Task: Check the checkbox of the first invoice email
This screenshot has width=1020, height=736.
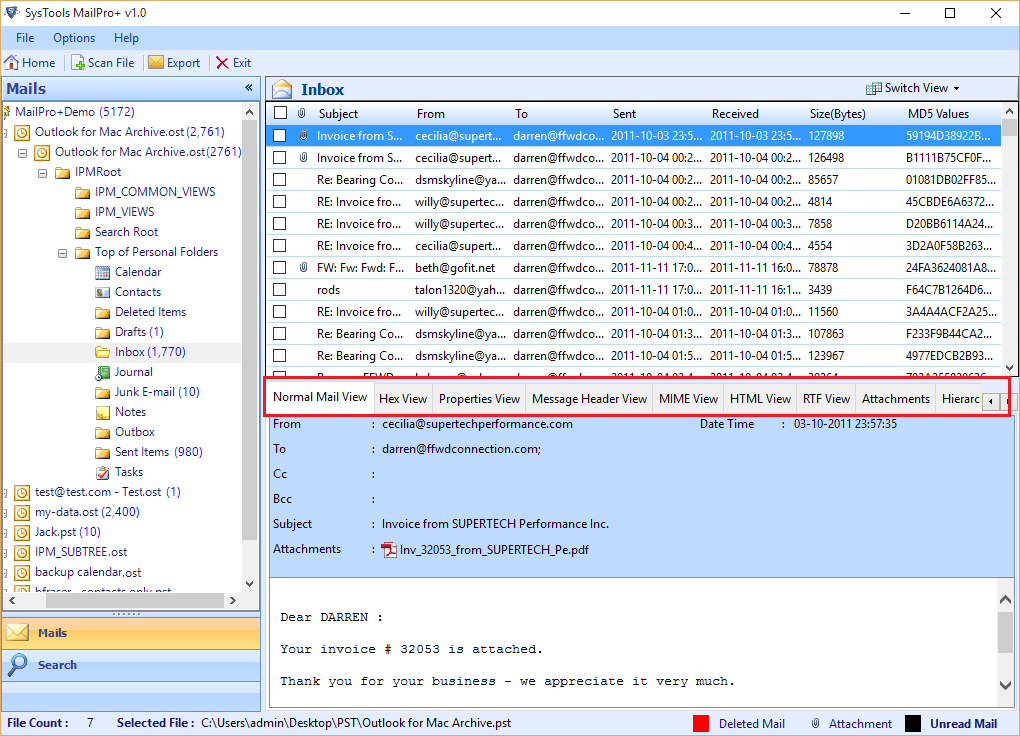Action: pyautogui.click(x=278, y=136)
